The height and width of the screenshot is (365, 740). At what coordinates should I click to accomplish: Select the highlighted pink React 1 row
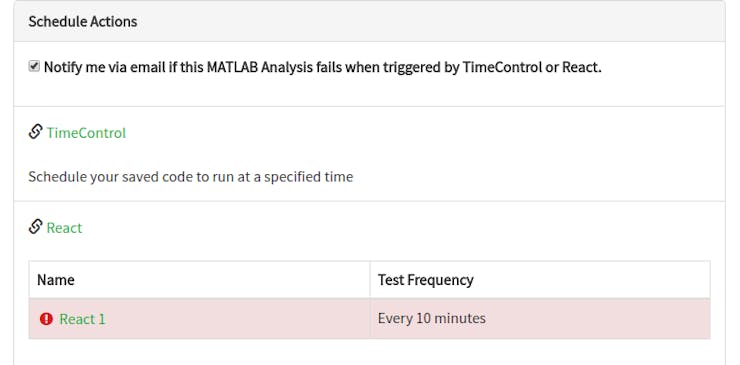pos(370,318)
